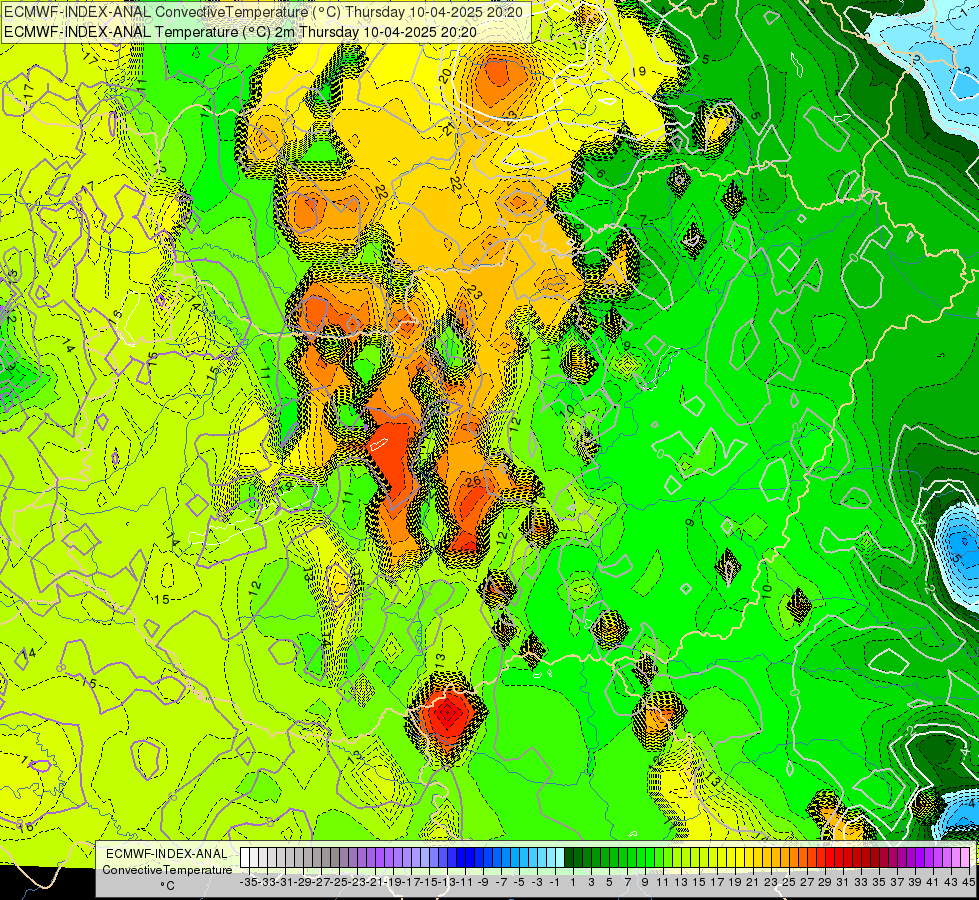979x900 pixels.
Task: Click the '26' contour label on the map
Action: coord(473,480)
